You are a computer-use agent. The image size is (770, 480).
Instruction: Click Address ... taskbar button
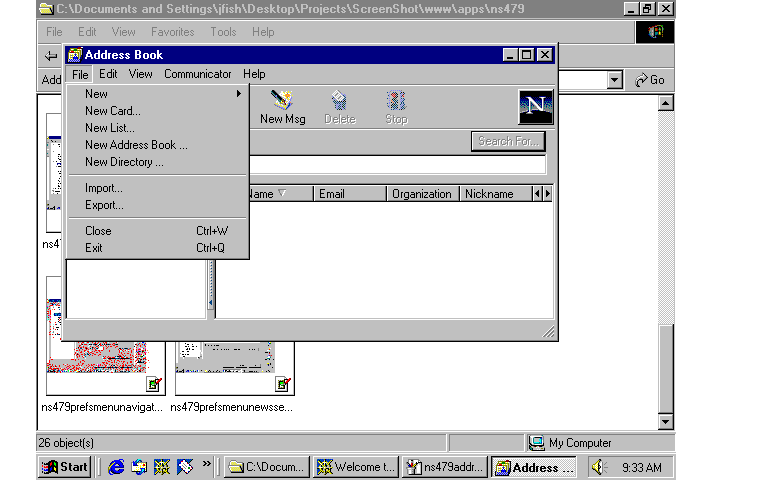pyautogui.click(x=534, y=467)
